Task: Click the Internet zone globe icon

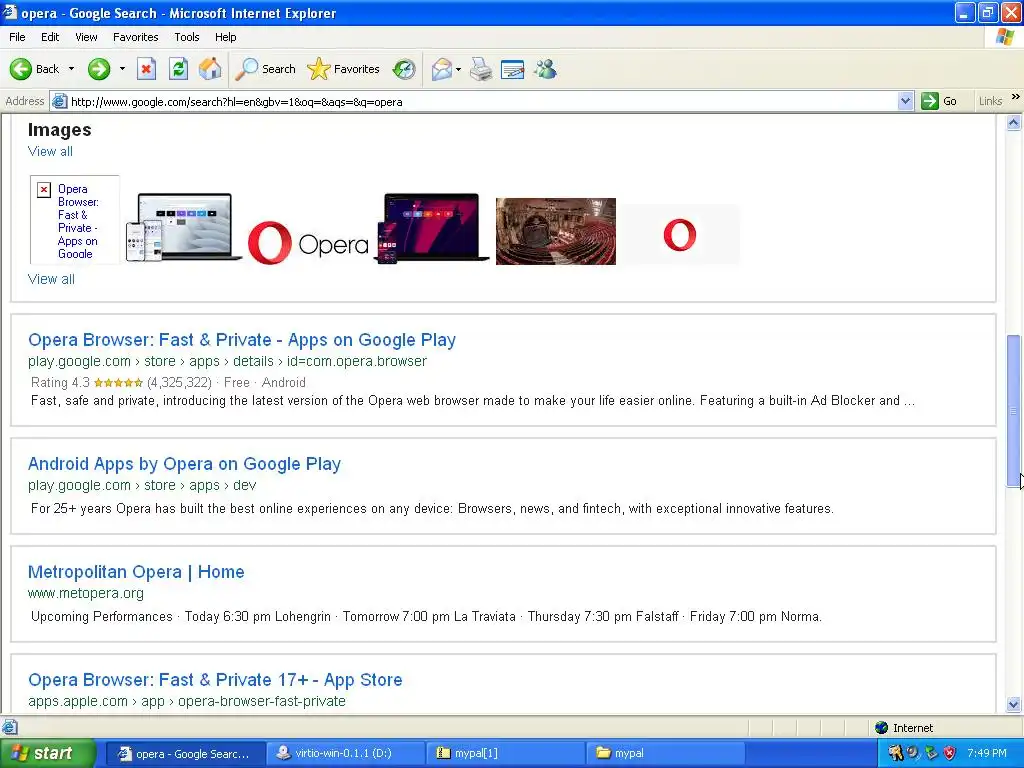Action: coord(882,728)
